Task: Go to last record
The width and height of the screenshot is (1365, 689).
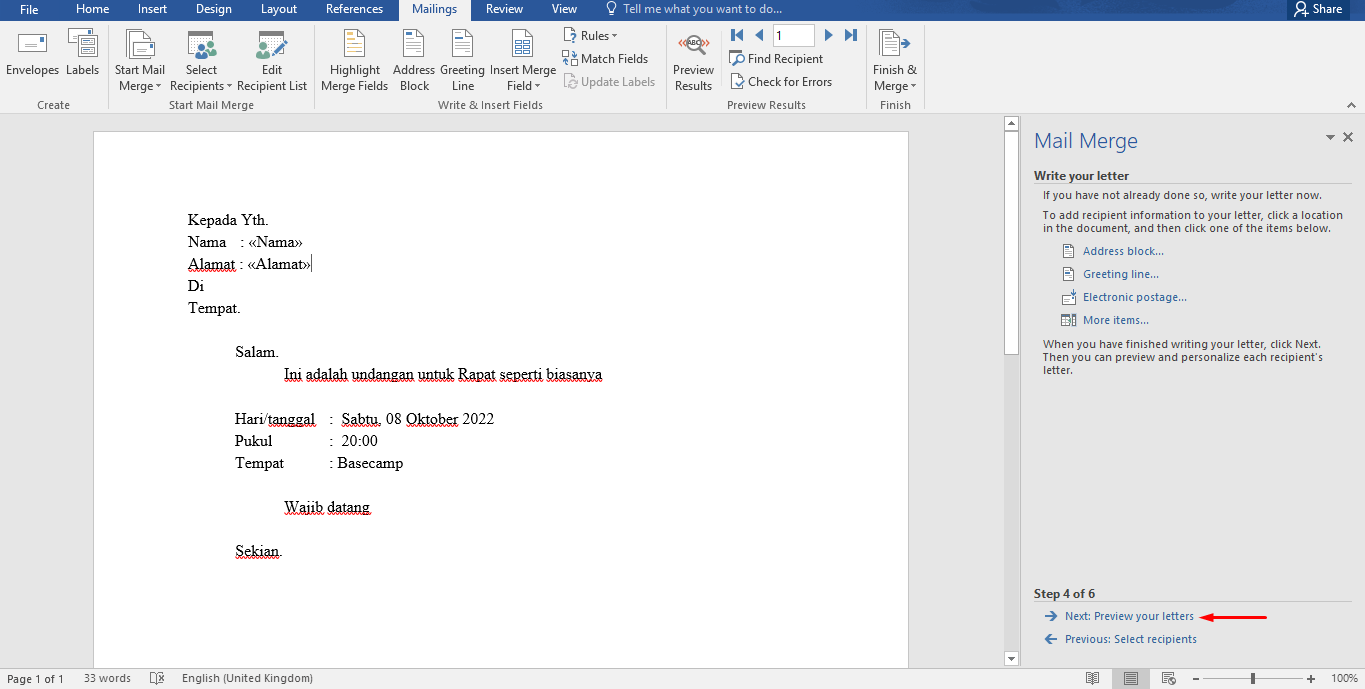Action: [851, 35]
